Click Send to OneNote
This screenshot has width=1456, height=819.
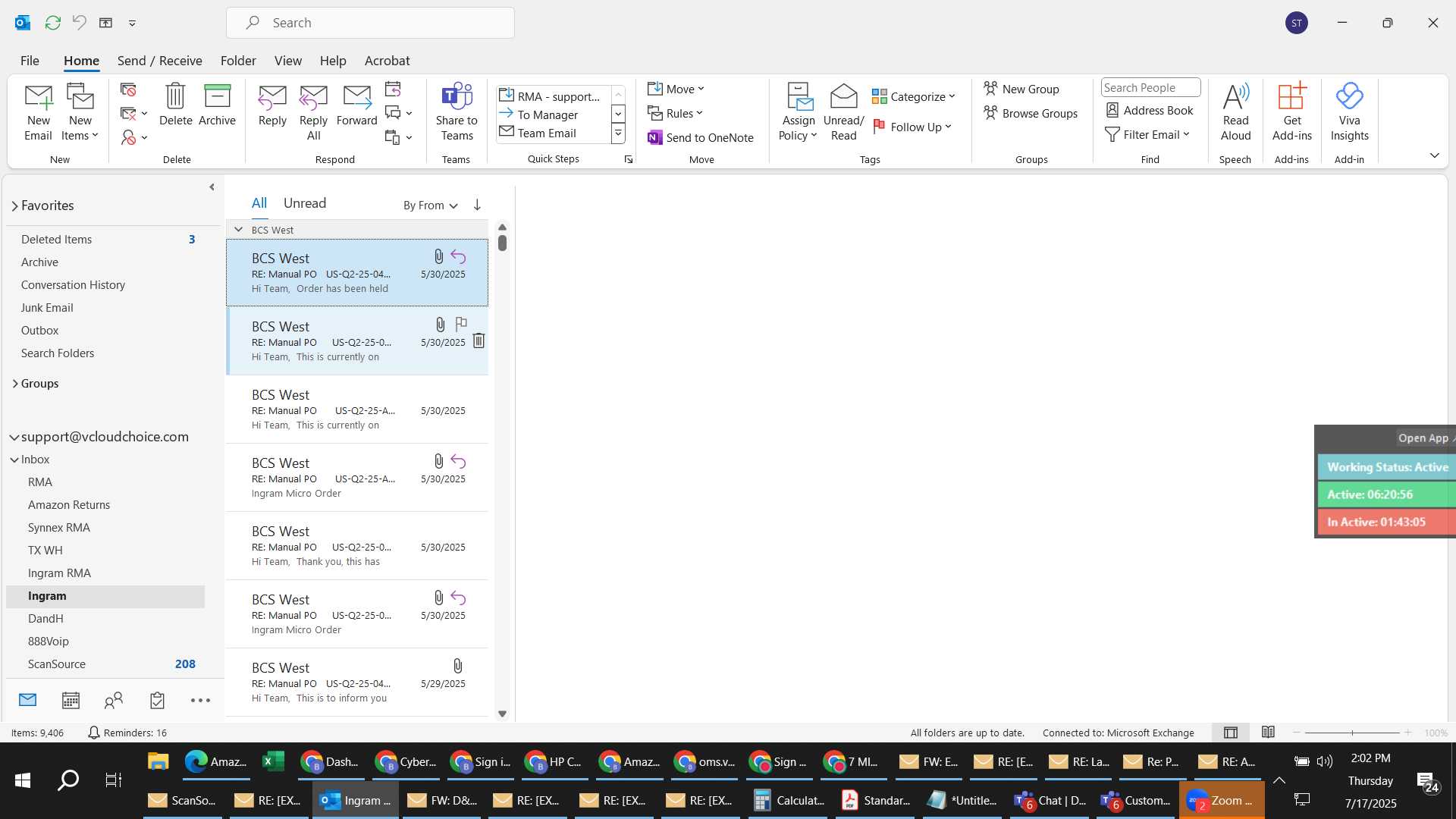tap(701, 137)
